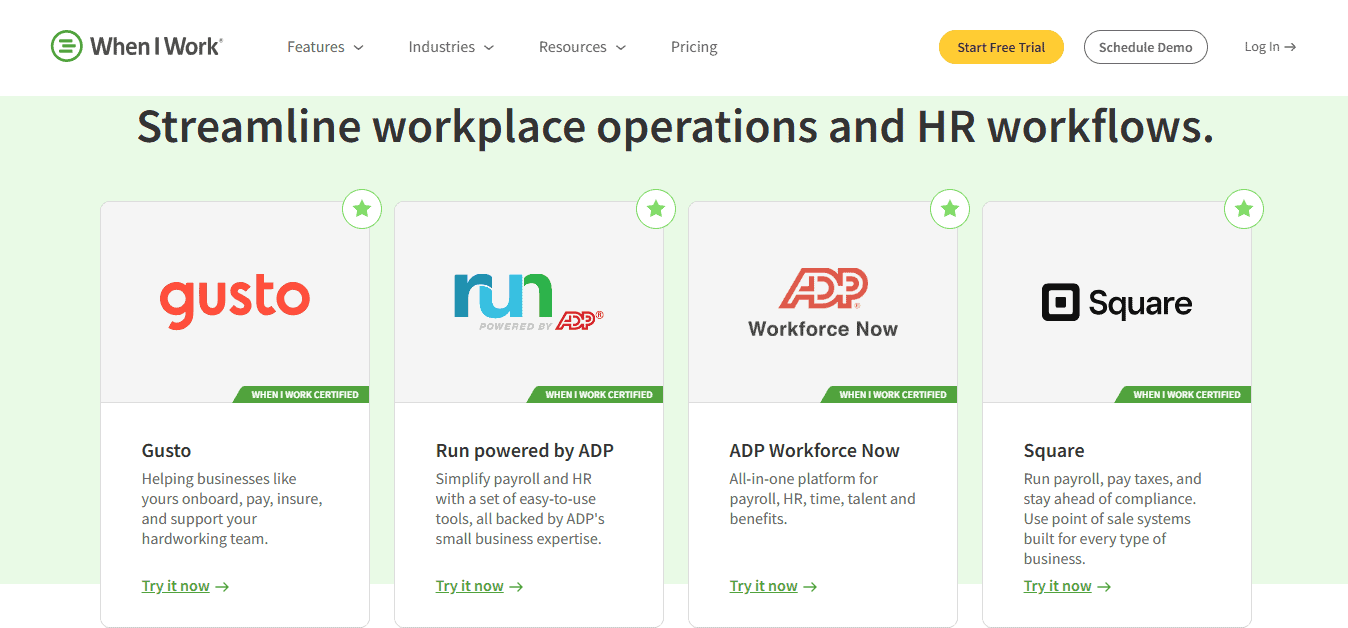Expand the Industries menu
1348x628 pixels.
coord(451,47)
